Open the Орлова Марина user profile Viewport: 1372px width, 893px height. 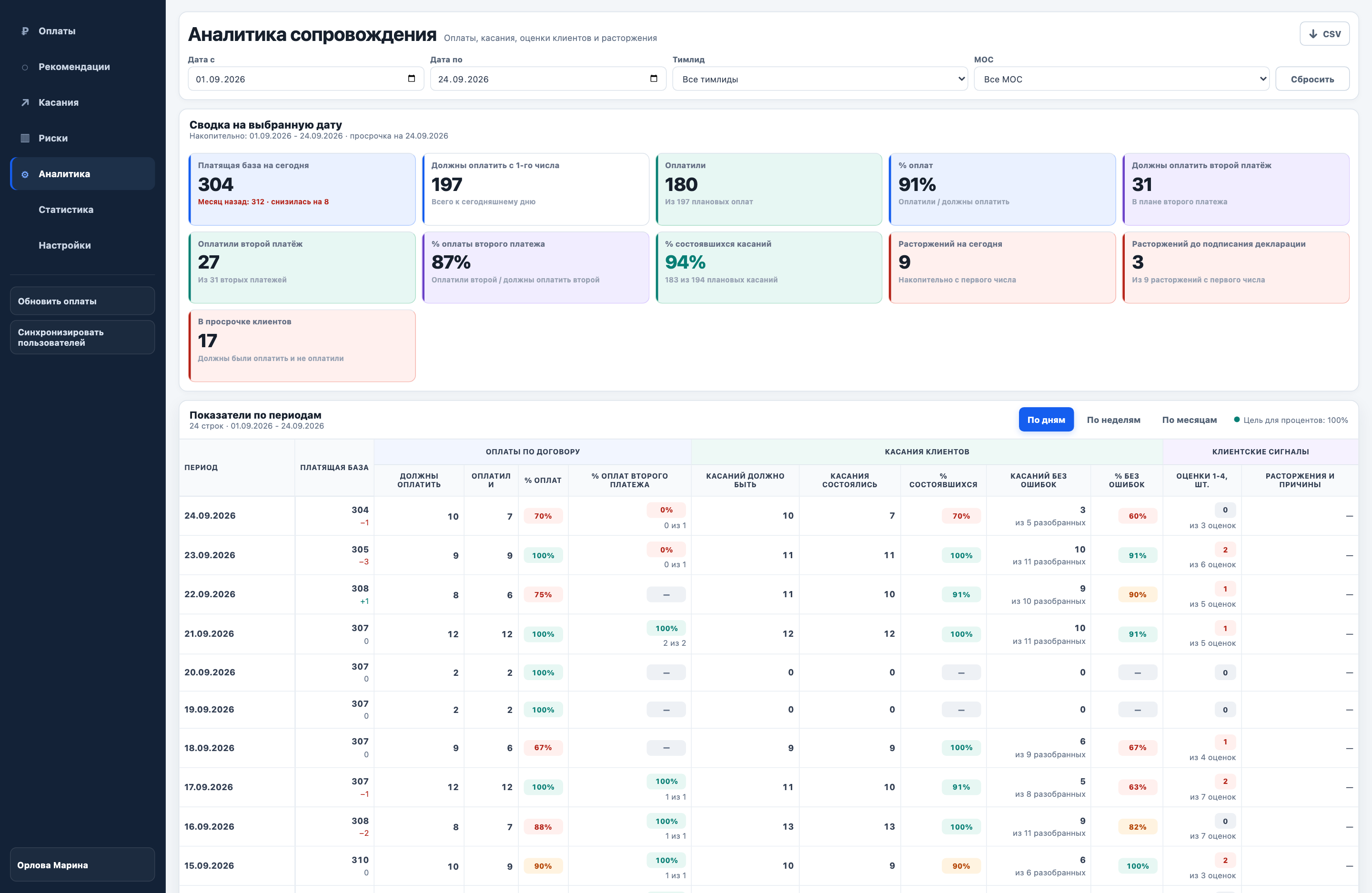coord(82,864)
